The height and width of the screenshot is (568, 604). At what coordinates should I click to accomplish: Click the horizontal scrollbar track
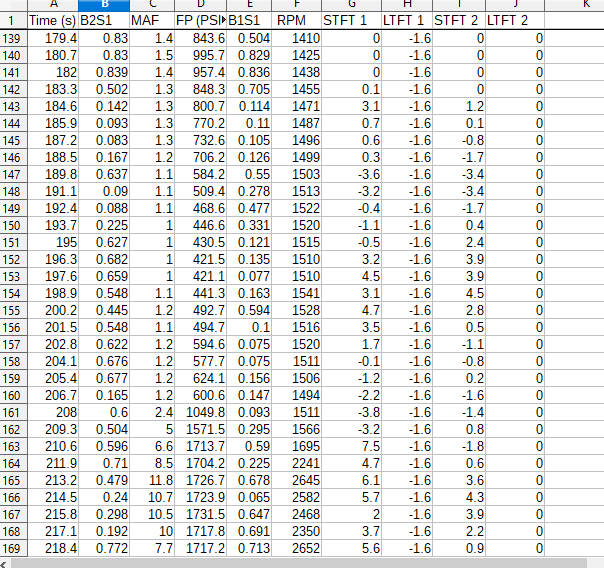300,563
